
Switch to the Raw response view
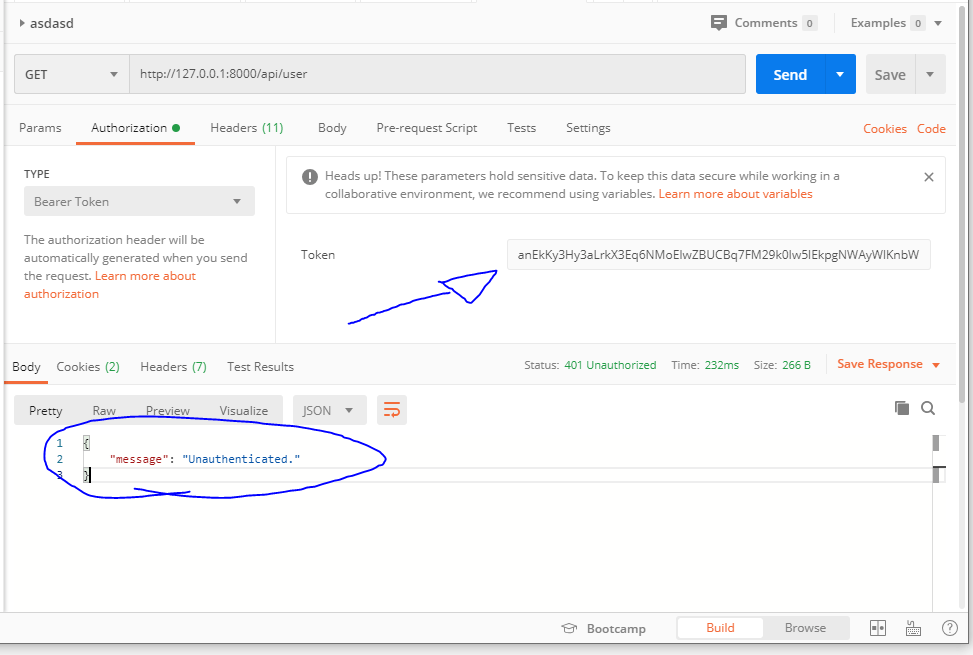click(104, 410)
